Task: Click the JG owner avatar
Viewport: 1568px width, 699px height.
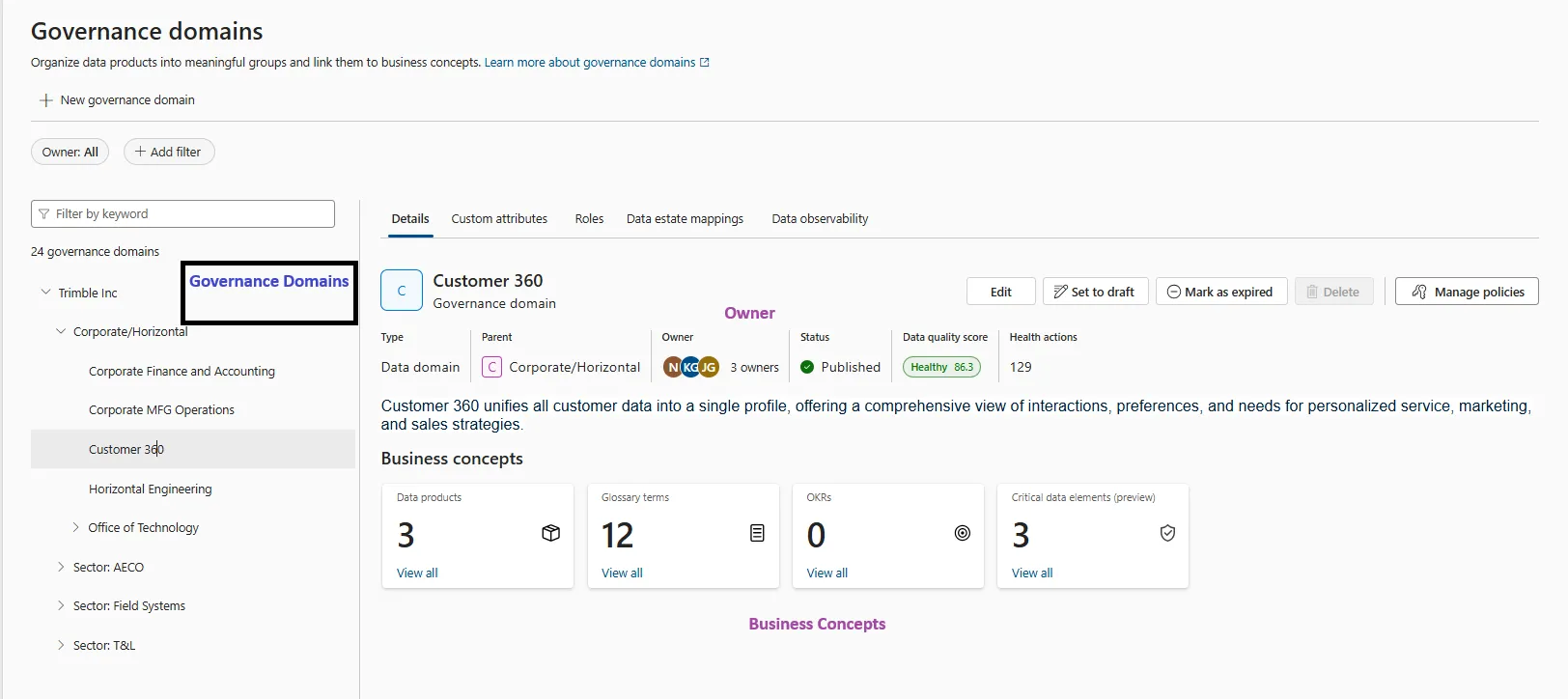Action: pos(709,367)
